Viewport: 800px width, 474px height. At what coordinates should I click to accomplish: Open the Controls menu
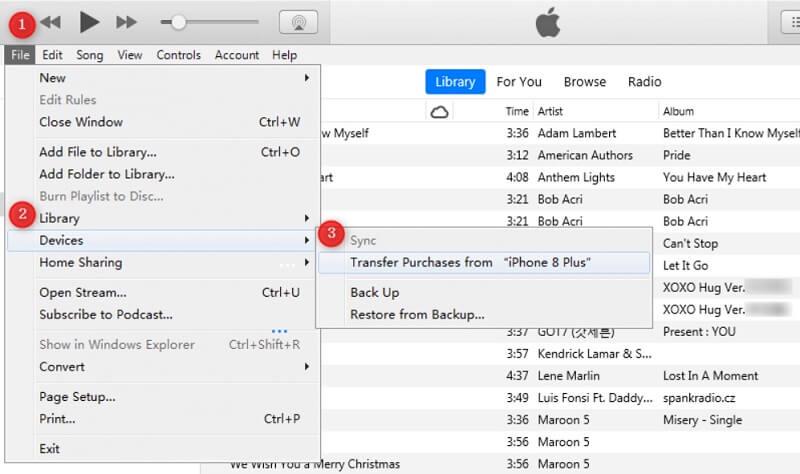(x=179, y=55)
